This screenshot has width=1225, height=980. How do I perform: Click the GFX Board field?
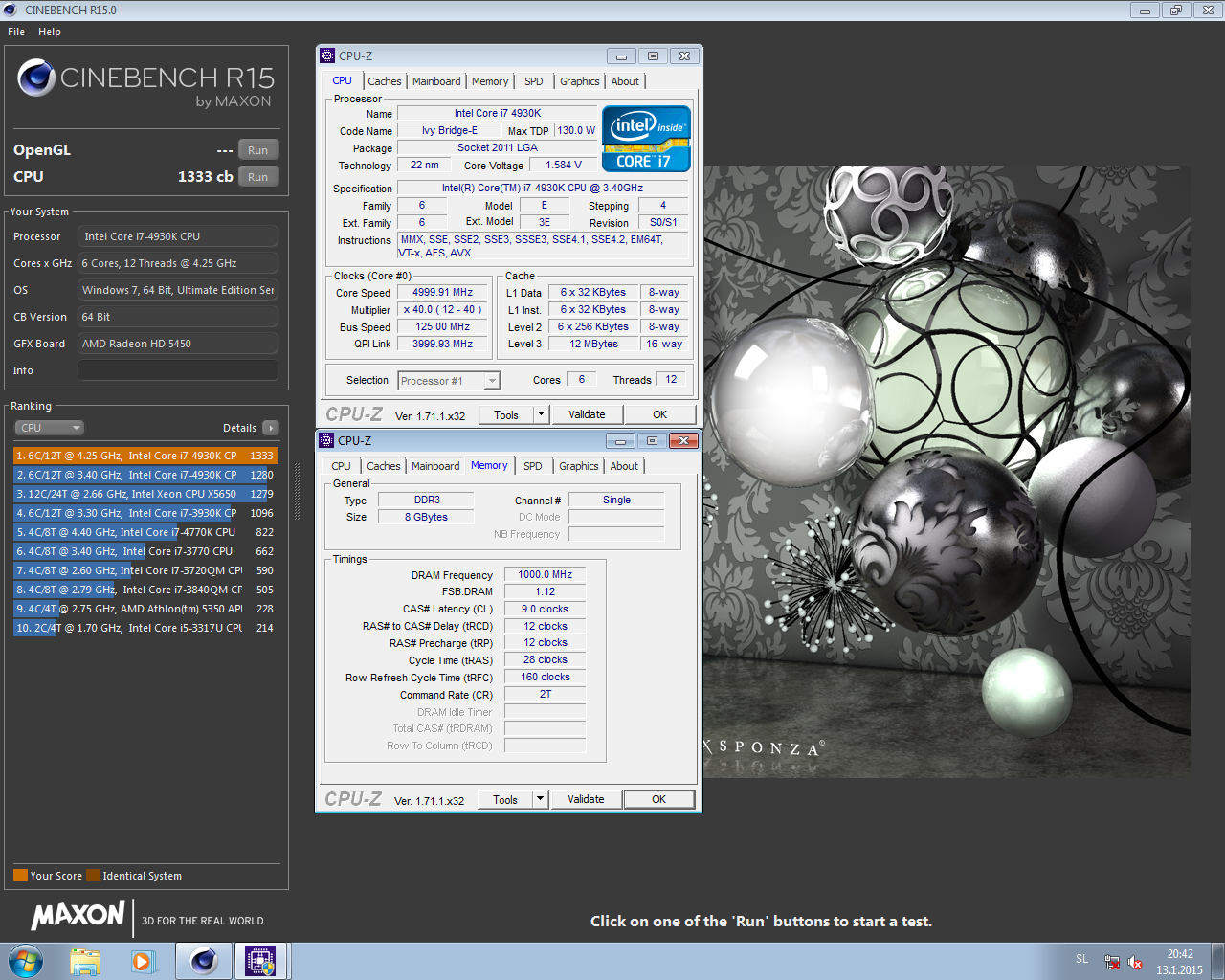tap(178, 344)
